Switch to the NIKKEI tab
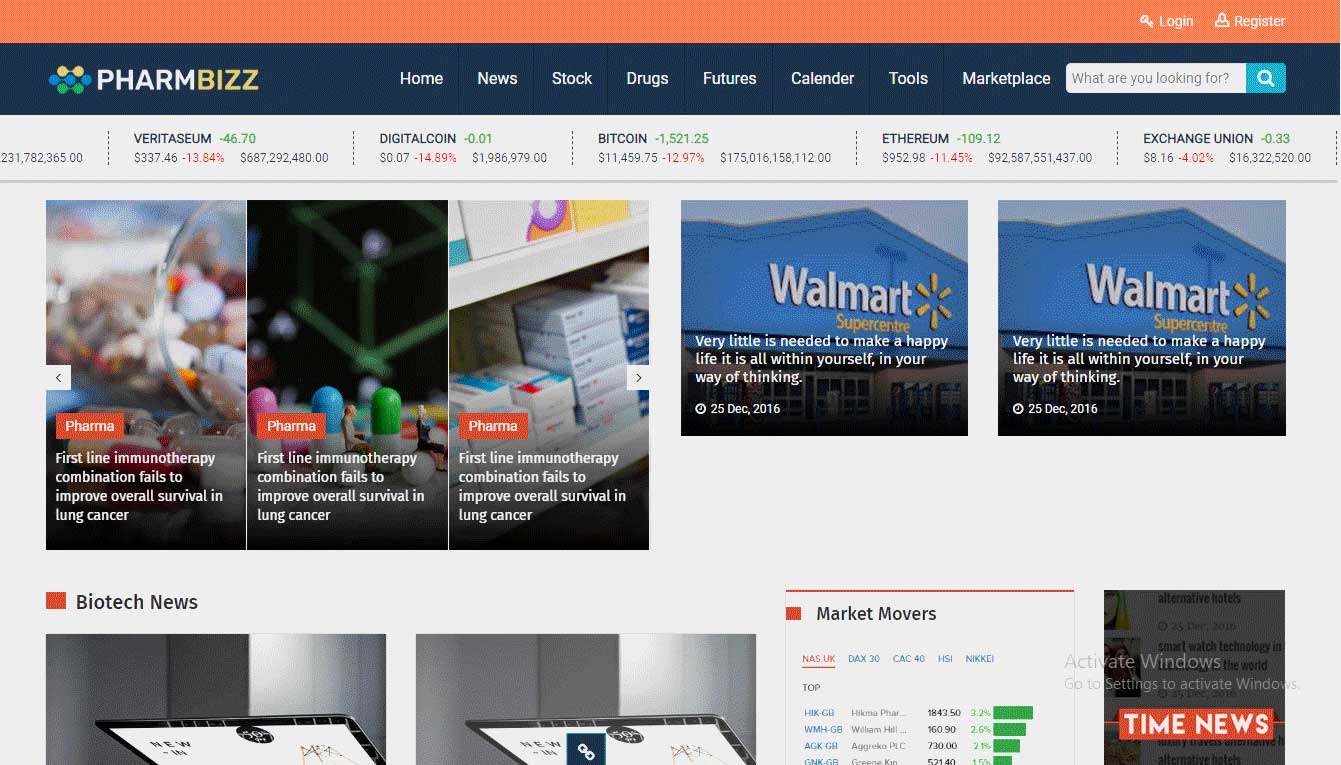 tap(980, 659)
